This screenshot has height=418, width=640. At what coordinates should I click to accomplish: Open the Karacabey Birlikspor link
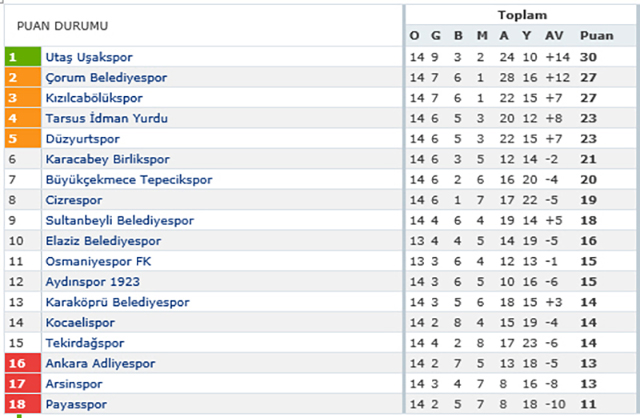(x=107, y=159)
